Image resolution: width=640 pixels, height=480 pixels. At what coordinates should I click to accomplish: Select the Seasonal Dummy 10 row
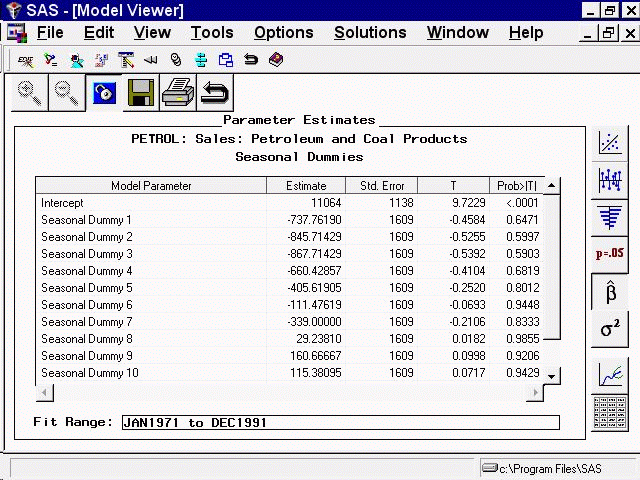tap(290, 373)
